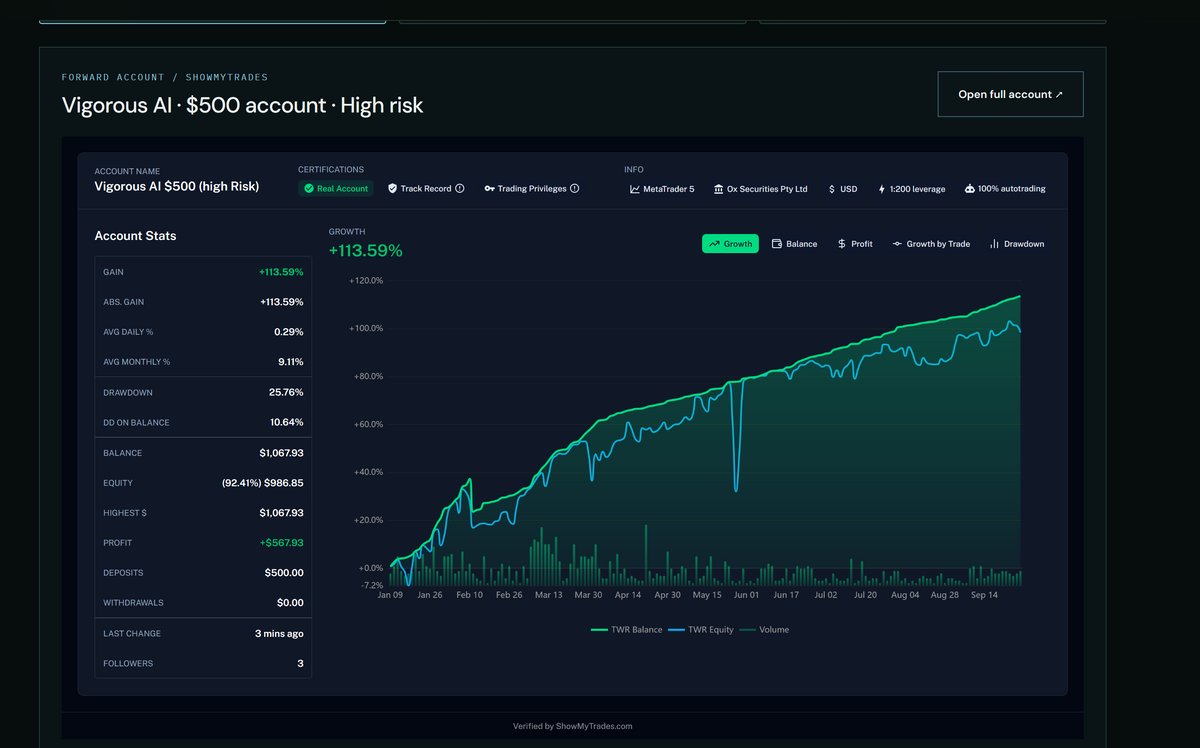Screen dimensions: 1200x748
Task: Switch the chart to the Growth tab
Action: pos(730,244)
